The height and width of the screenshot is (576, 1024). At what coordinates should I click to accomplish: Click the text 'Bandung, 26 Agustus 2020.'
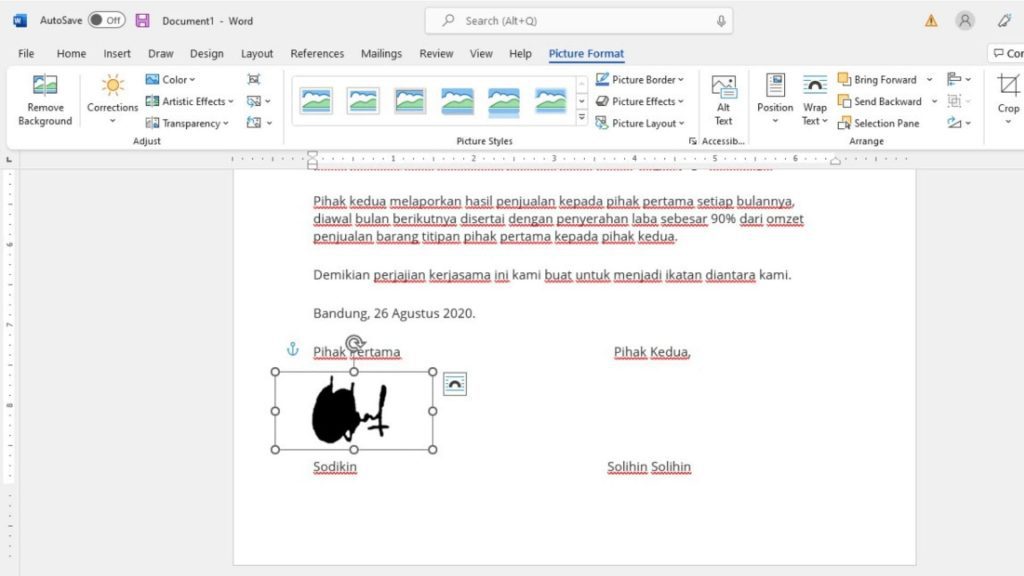(x=394, y=313)
